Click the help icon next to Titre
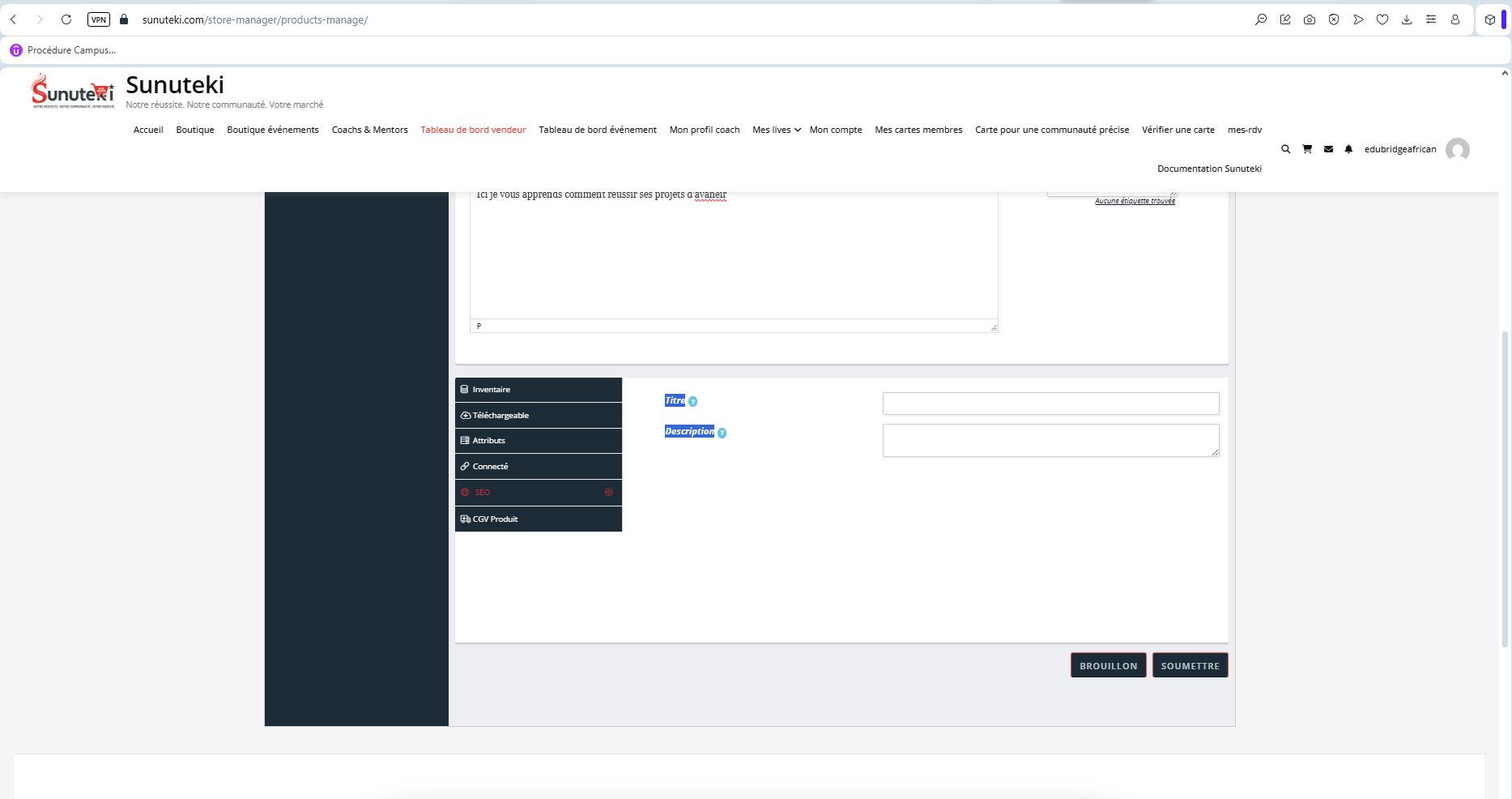This screenshot has width=1512, height=799. pos(692,401)
